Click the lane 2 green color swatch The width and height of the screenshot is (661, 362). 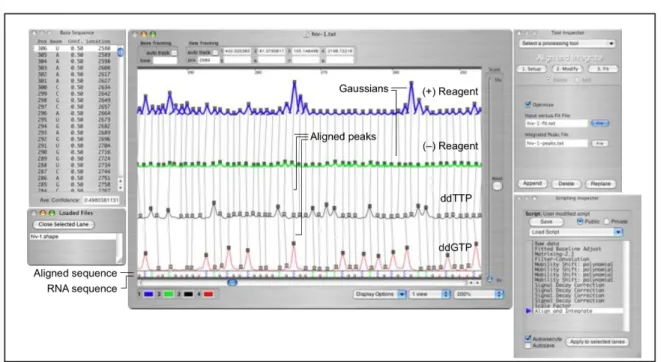click(x=169, y=294)
